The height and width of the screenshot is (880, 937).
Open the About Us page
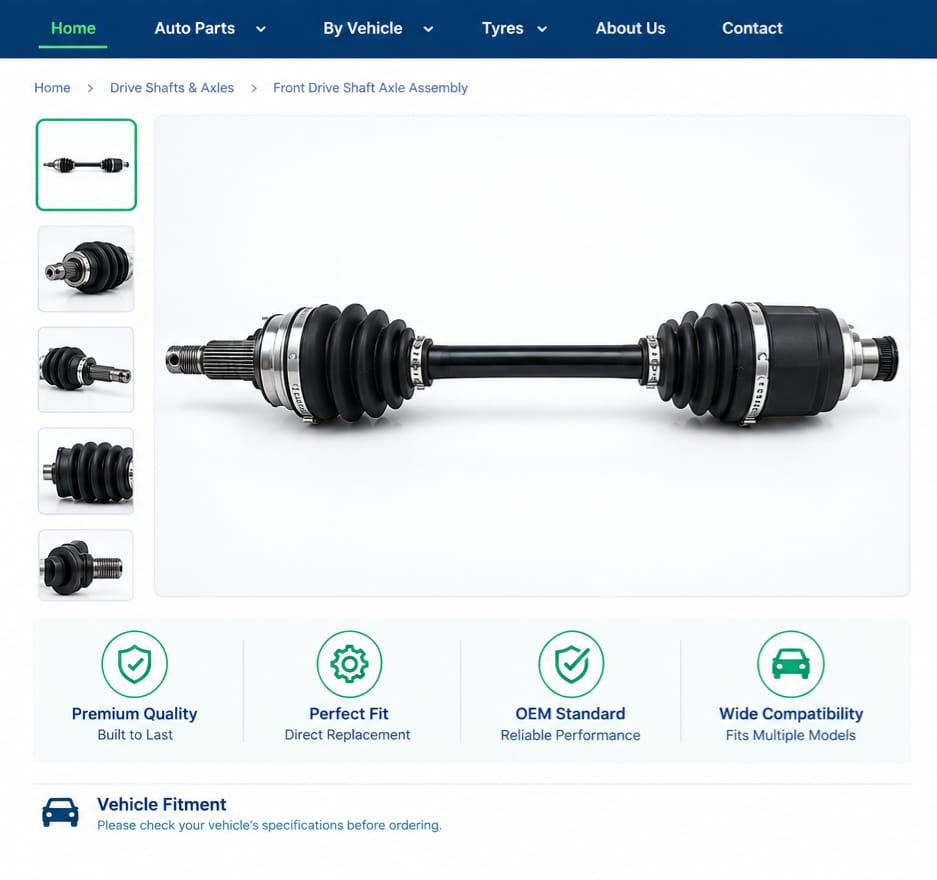(x=630, y=28)
